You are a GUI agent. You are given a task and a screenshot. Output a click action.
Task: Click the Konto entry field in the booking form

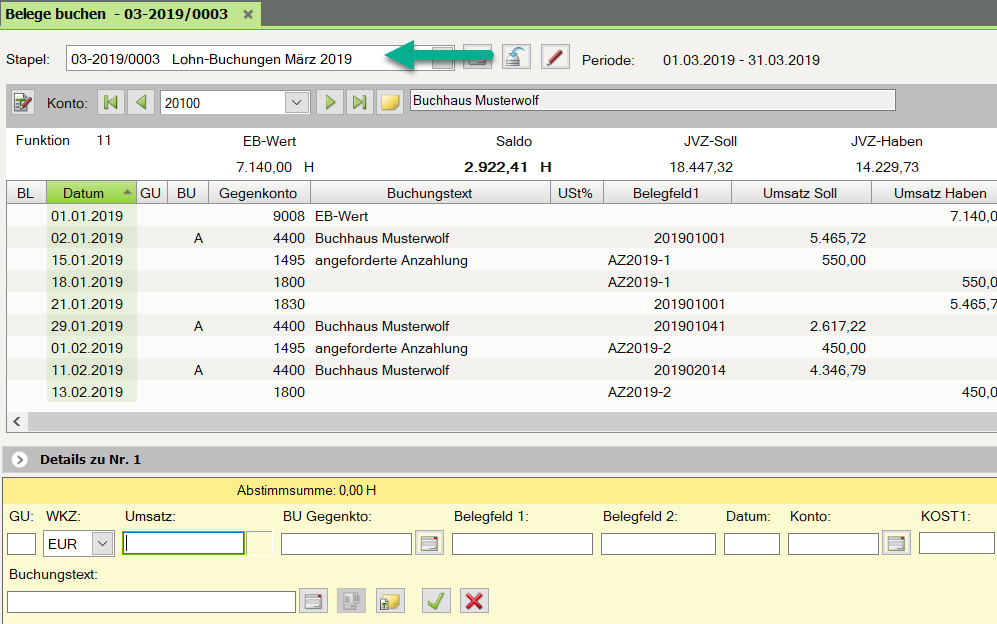(x=833, y=544)
